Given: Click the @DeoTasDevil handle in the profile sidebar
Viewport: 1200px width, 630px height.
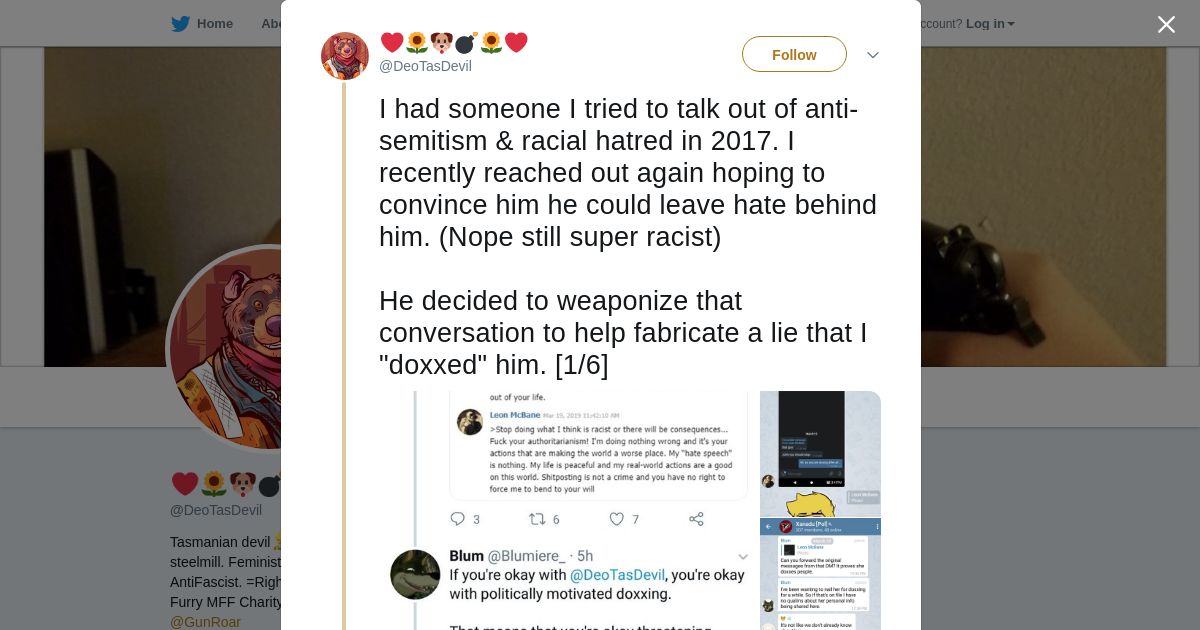Looking at the screenshot, I should [216, 510].
